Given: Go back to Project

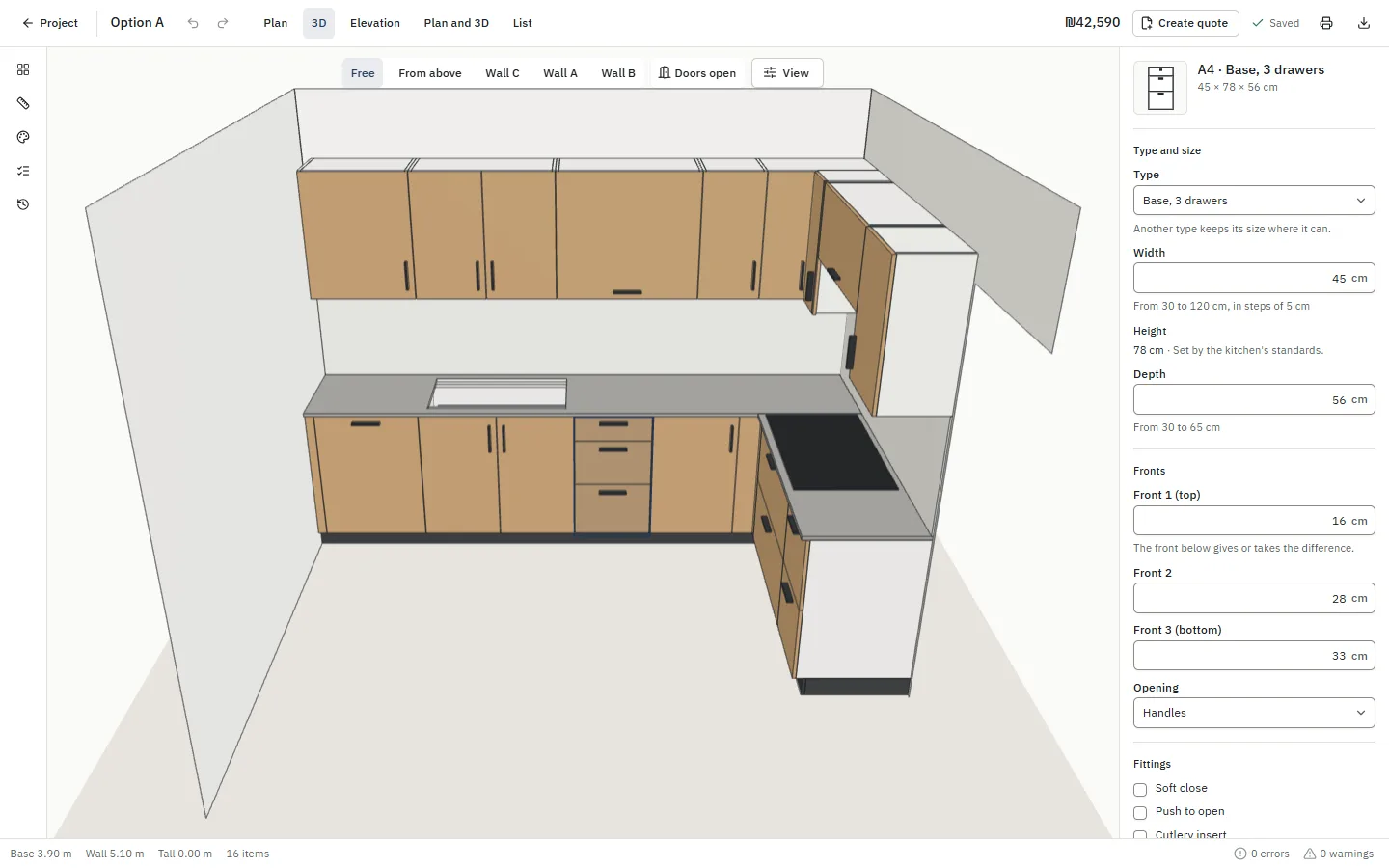Looking at the screenshot, I should 49,23.
